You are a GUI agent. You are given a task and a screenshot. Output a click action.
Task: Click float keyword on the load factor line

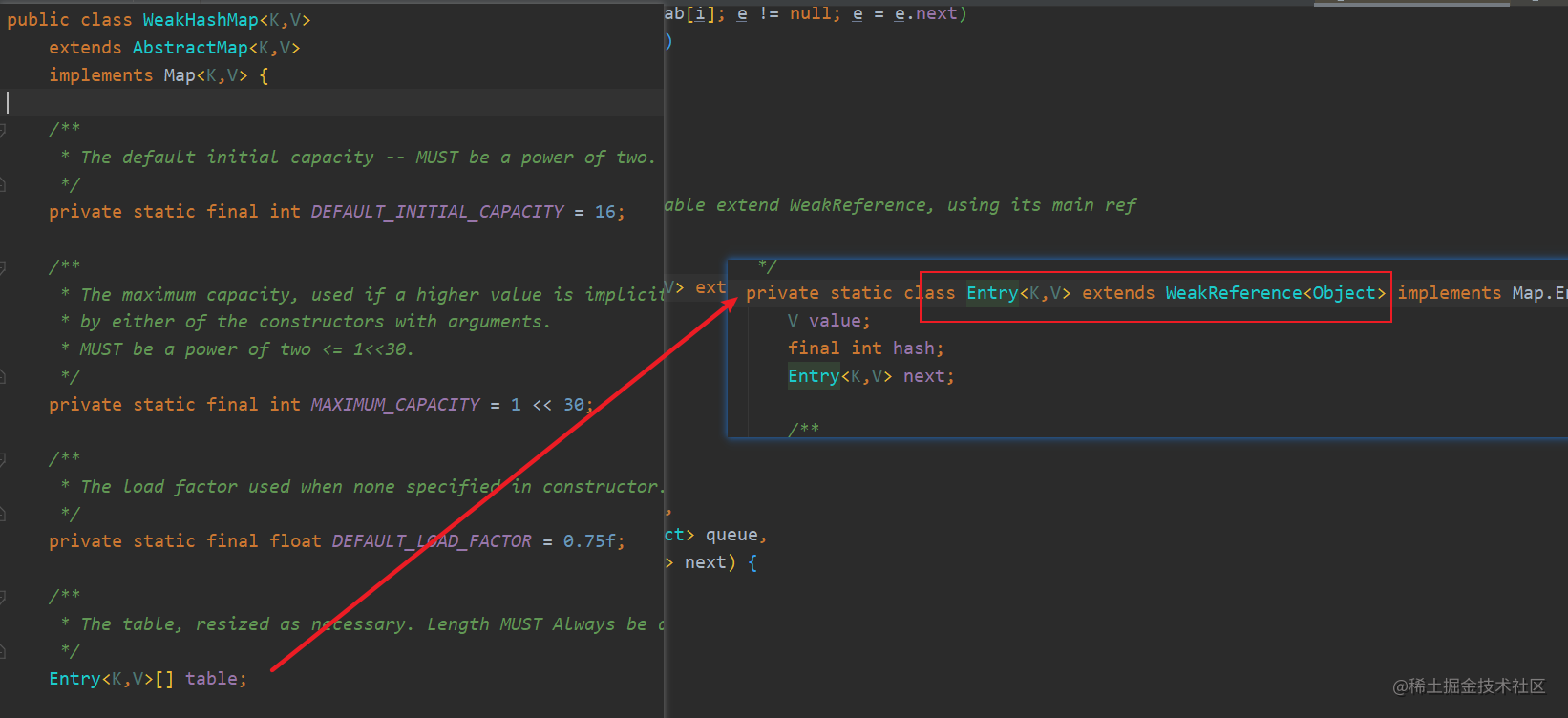click(x=295, y=541)
